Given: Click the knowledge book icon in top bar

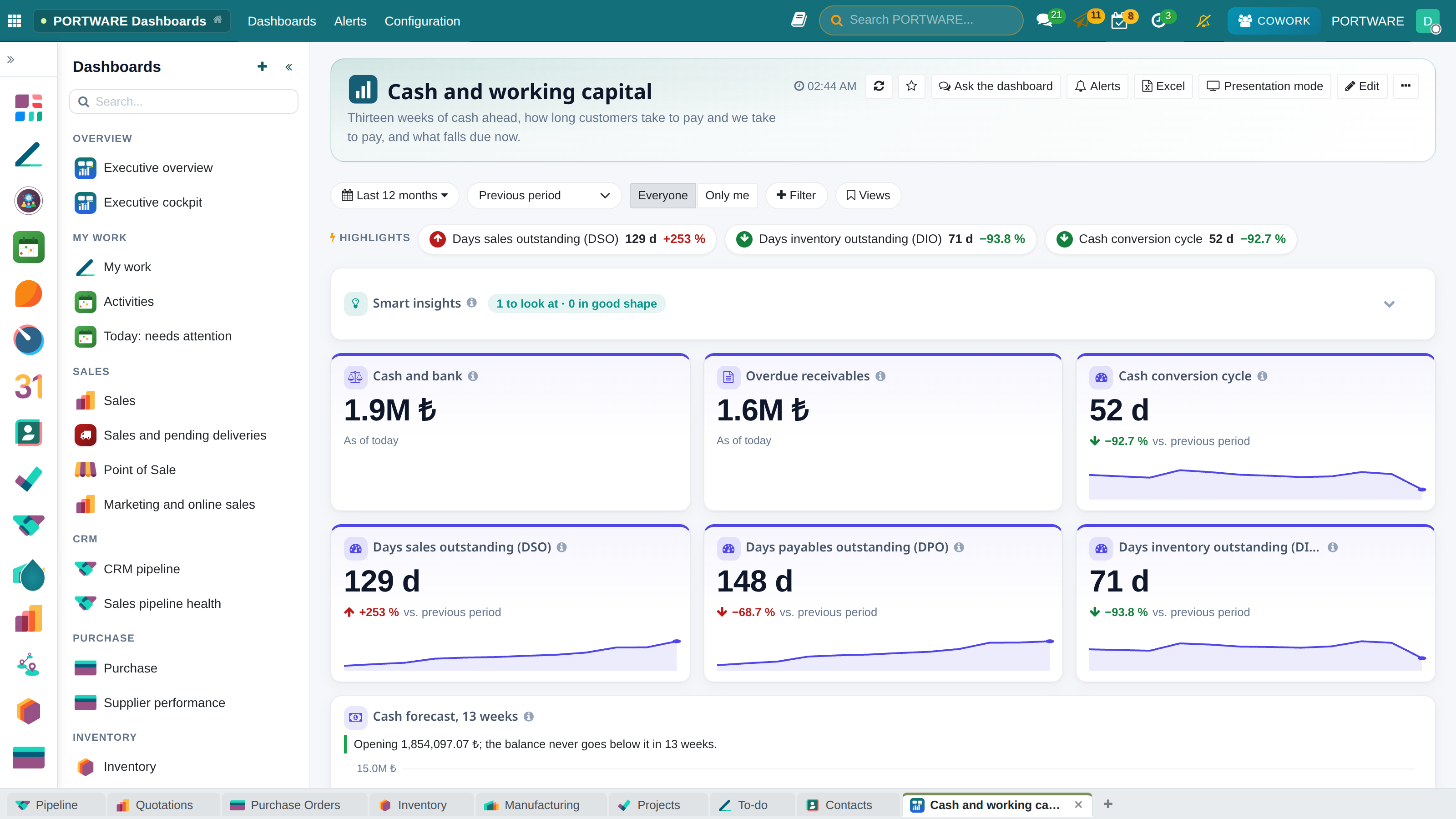Looking at the screenshot, I should tap(799, 20).
